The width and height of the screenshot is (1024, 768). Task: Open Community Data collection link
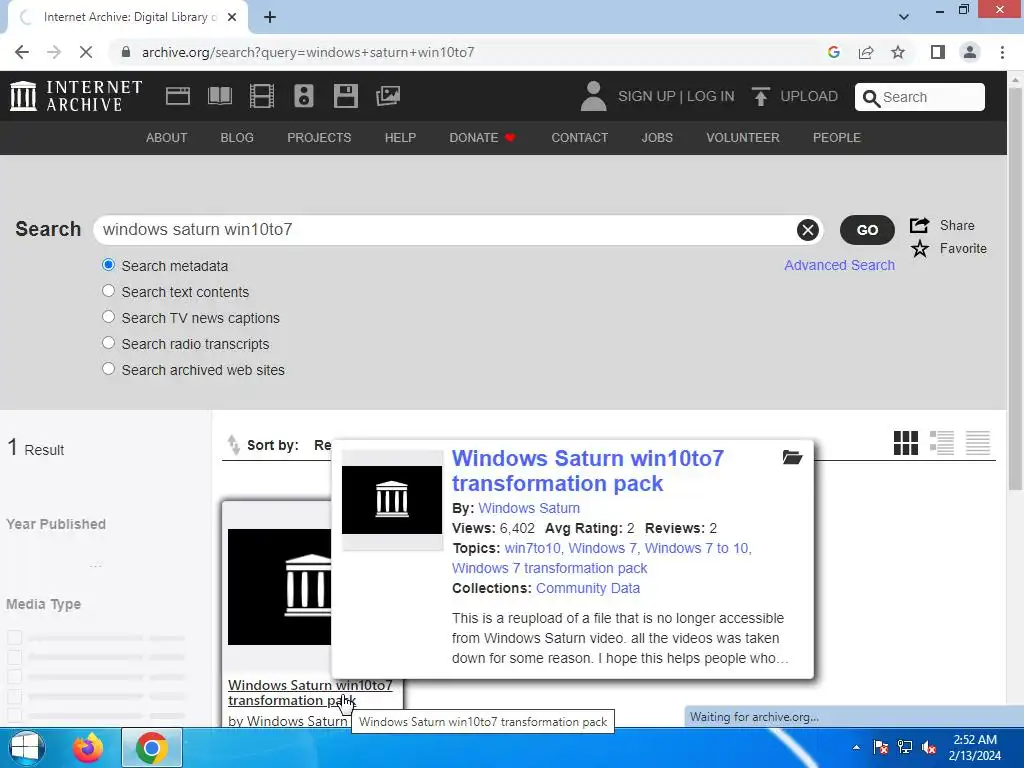coord(588,588)
